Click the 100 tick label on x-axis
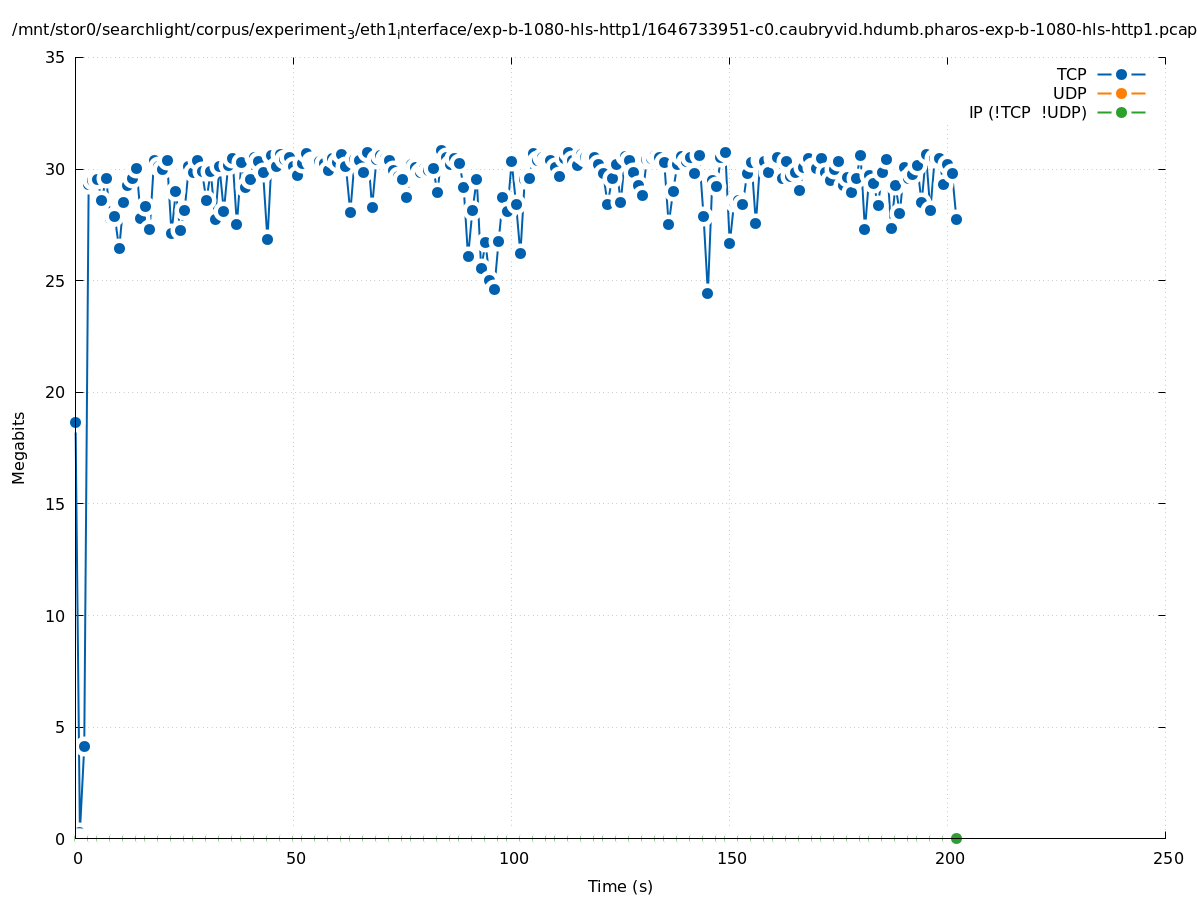 click(512, 858)
